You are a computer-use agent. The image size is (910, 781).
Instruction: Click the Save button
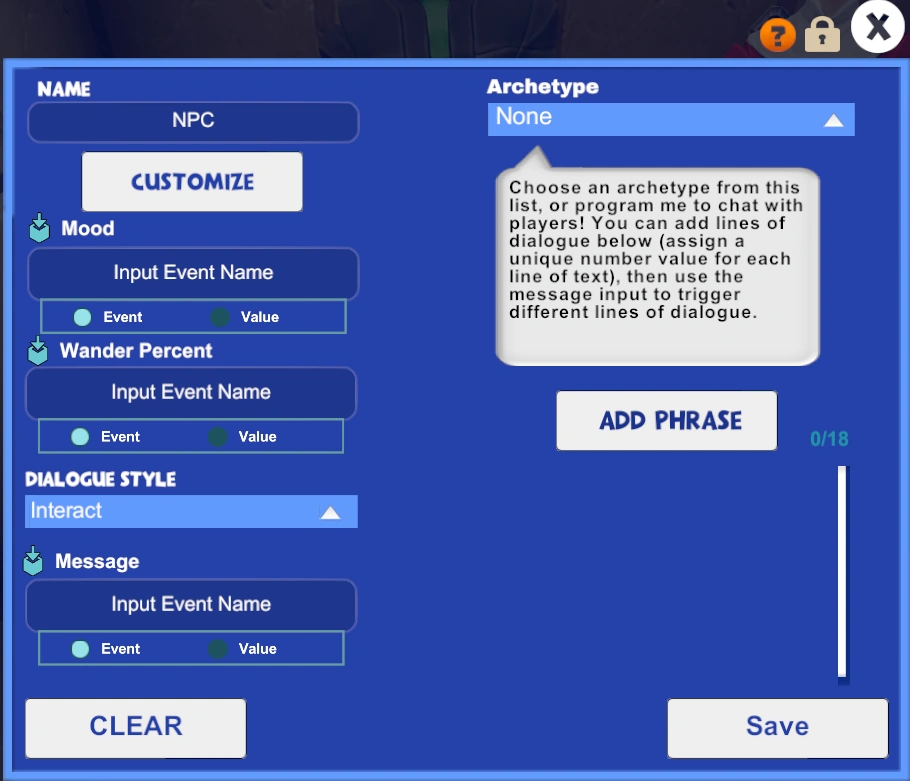(778, 728)
